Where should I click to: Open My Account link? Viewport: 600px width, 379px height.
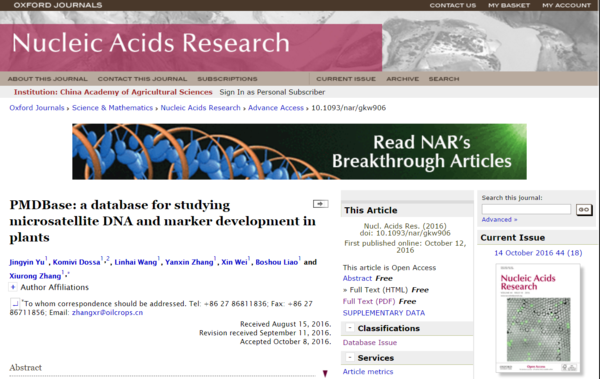click(x=566, y=5)
